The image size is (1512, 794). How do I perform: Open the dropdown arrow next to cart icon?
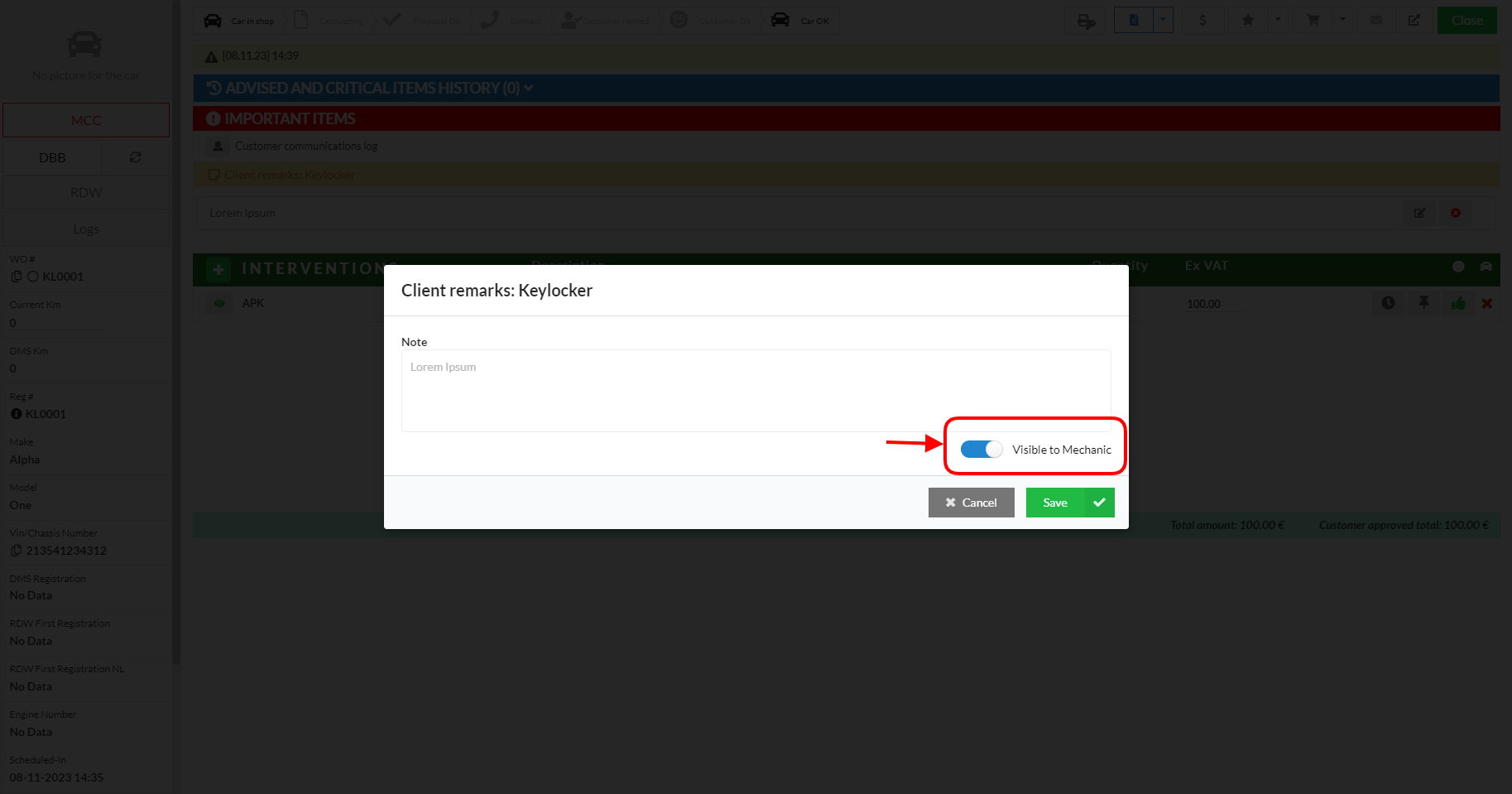[1342, 20]
